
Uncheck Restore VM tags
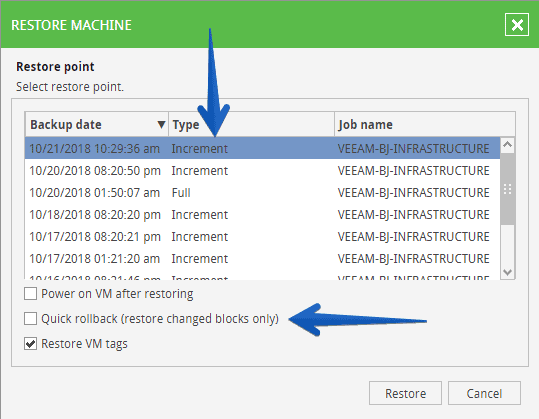(x=31, y=343)
